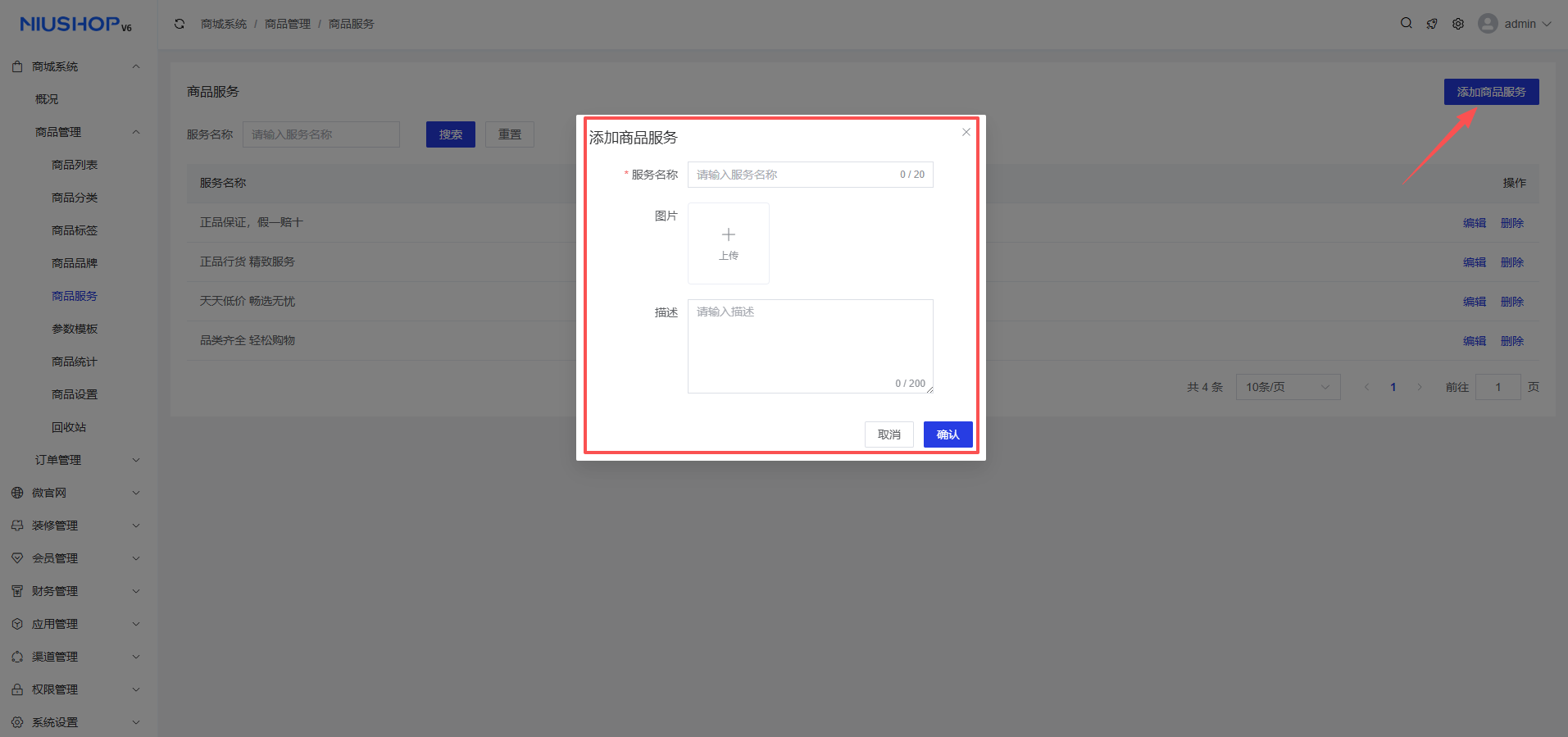Click 编辑 for 正品保证，假一赔十
Screen dimensions: 1568x737
click(1475, 223)
